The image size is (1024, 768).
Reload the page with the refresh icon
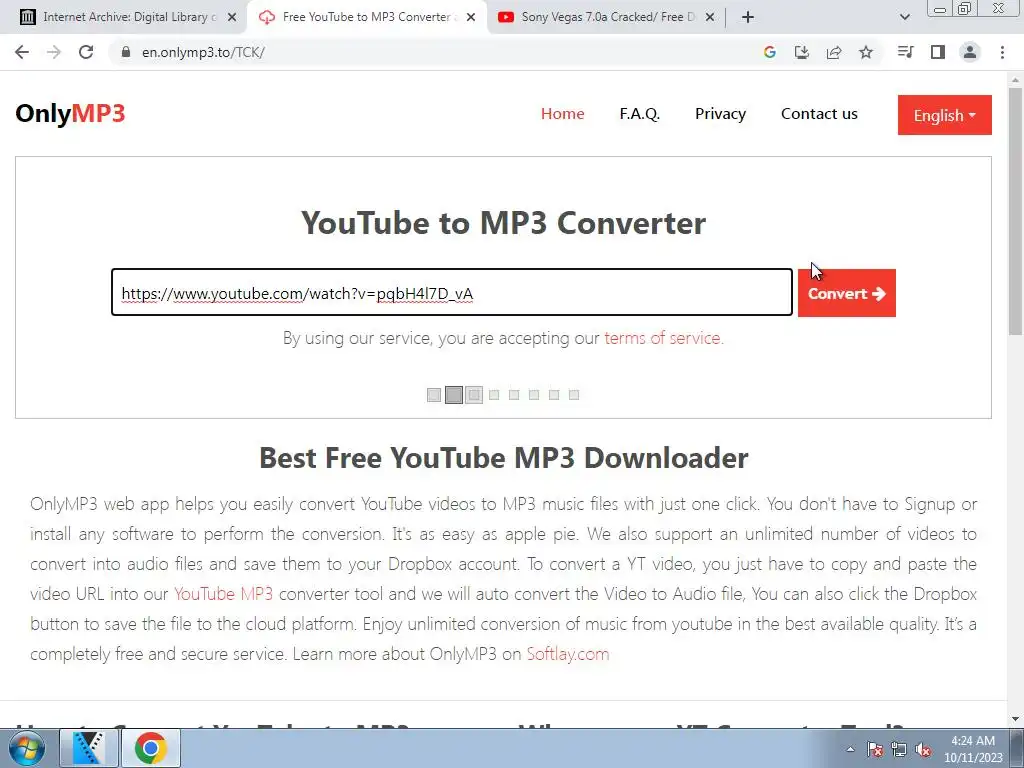[x=86, y=52]
